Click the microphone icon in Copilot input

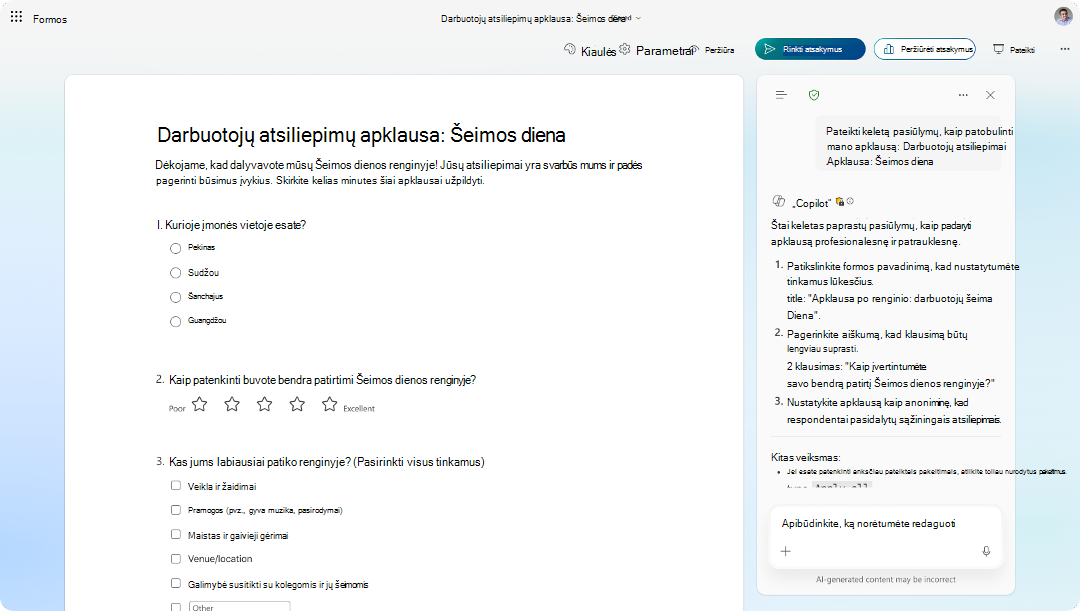(x=986, y=551)
